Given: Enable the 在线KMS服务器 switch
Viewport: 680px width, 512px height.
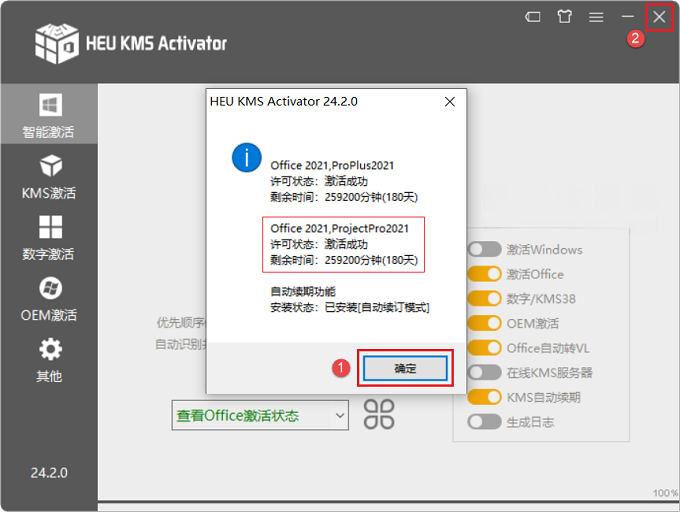Looking at the screenshot, I should [484, 372].
